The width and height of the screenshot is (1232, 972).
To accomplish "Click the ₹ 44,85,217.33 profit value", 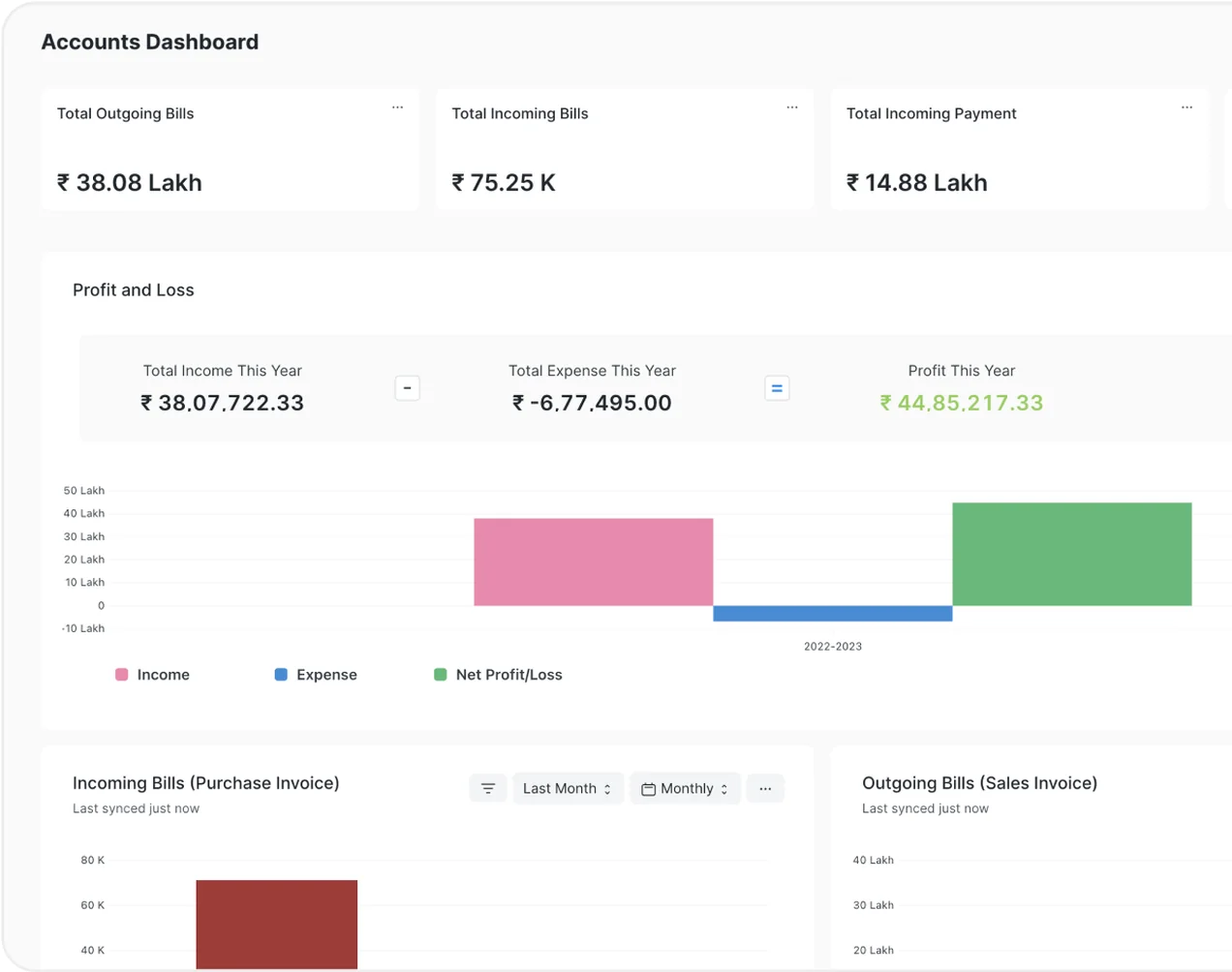I will click(962, 403).
